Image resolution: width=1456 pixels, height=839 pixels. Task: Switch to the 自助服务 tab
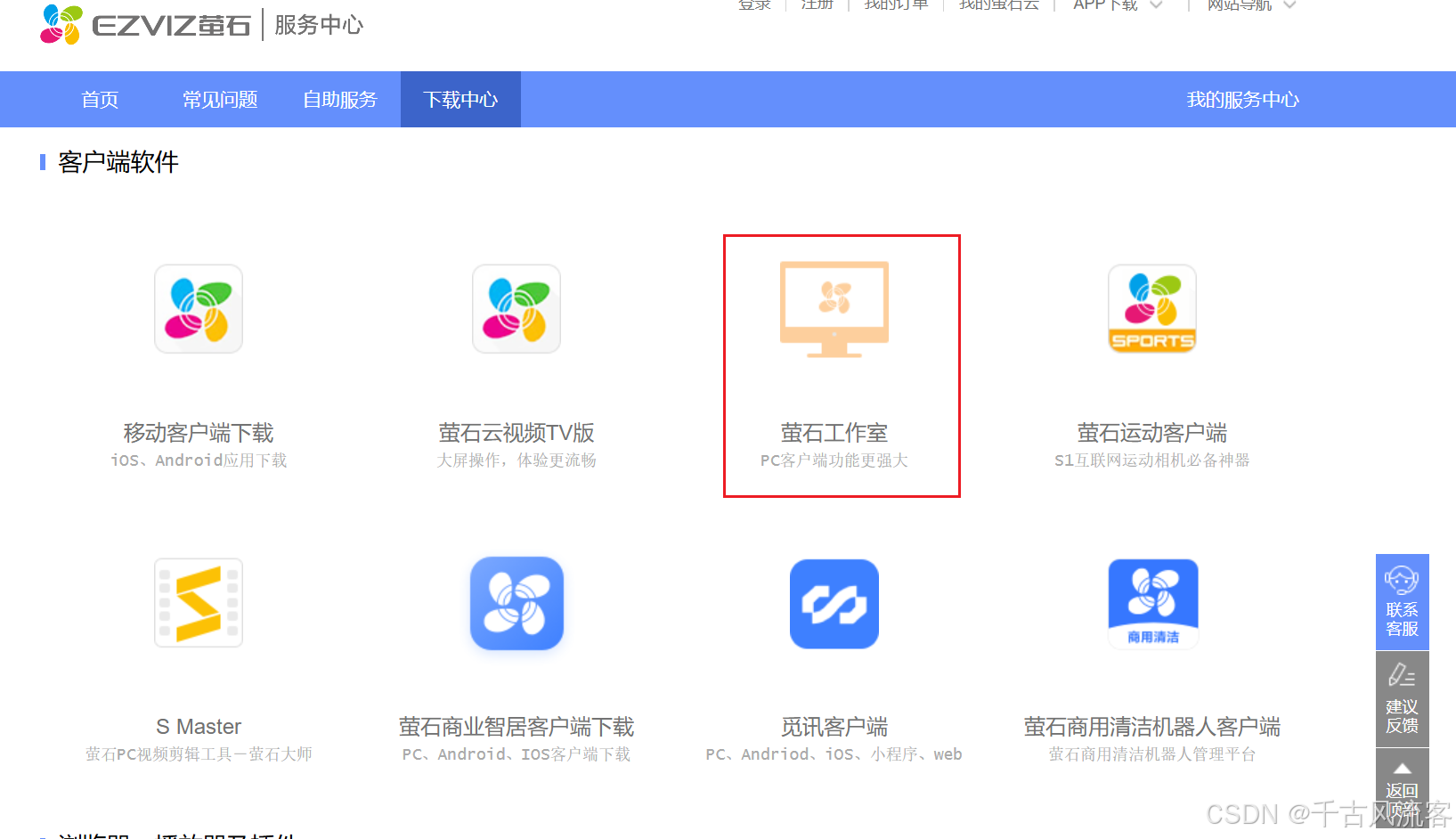[340, 100]
